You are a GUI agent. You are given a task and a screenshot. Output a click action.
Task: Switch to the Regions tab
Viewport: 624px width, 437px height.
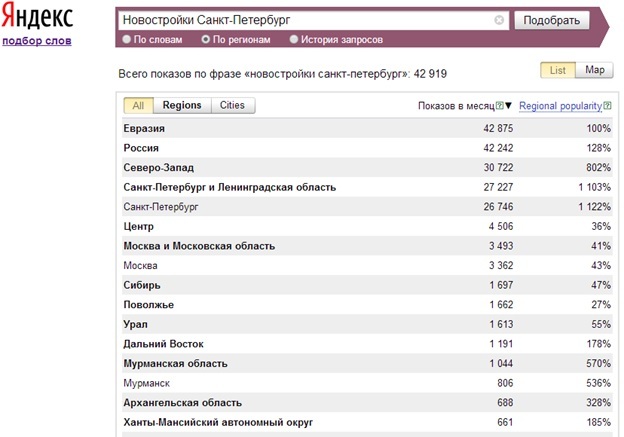point(182,105)
